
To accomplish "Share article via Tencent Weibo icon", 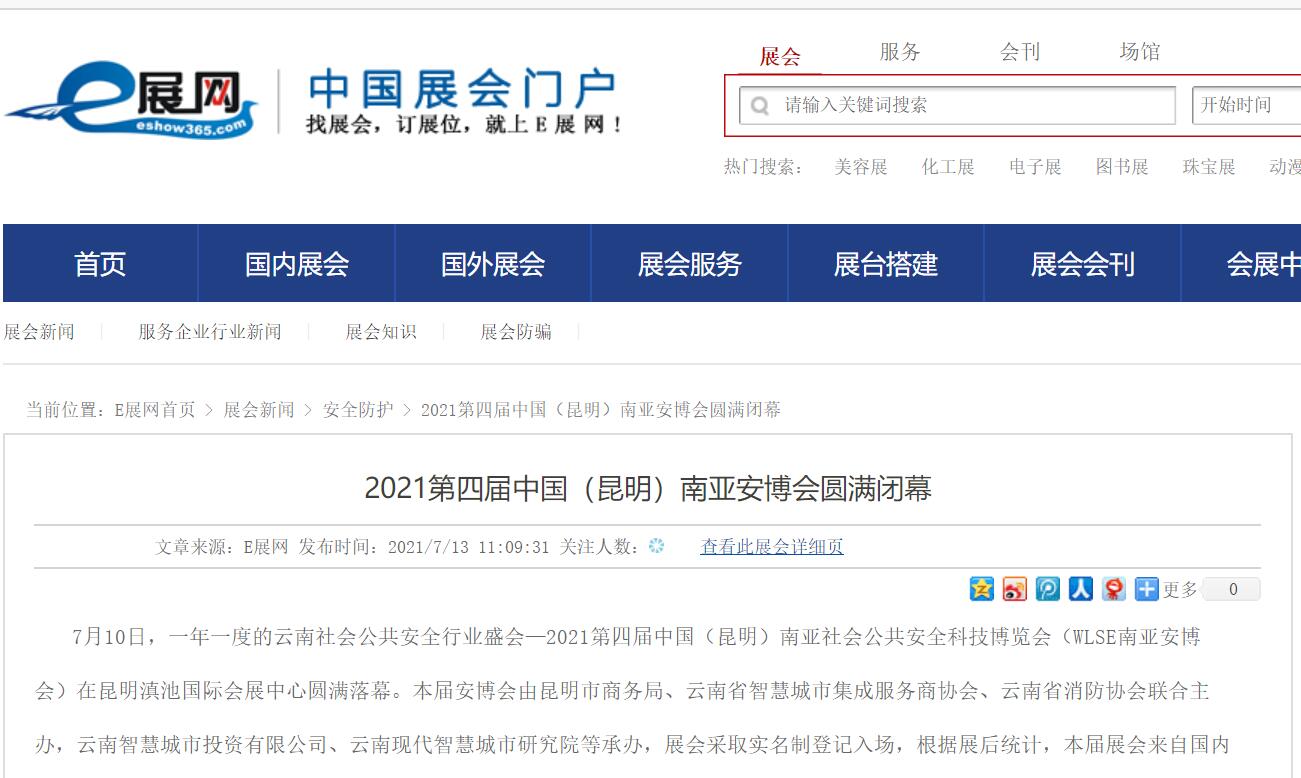I will (1047, 589).
